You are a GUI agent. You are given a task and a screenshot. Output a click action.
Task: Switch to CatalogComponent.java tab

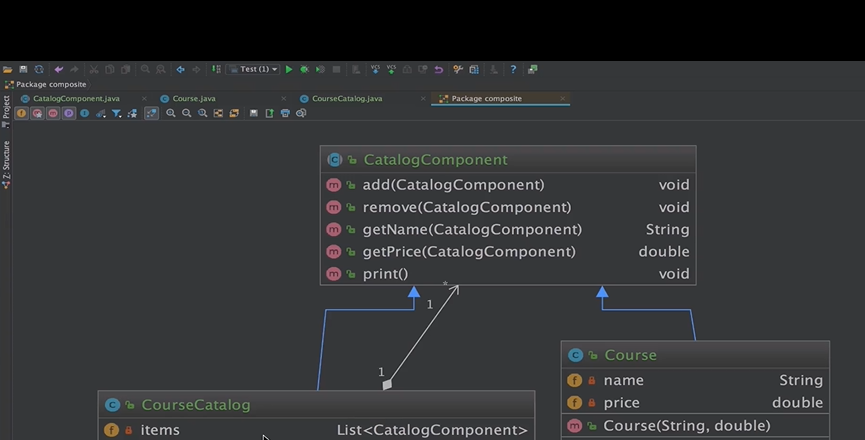tap(76, 99)
